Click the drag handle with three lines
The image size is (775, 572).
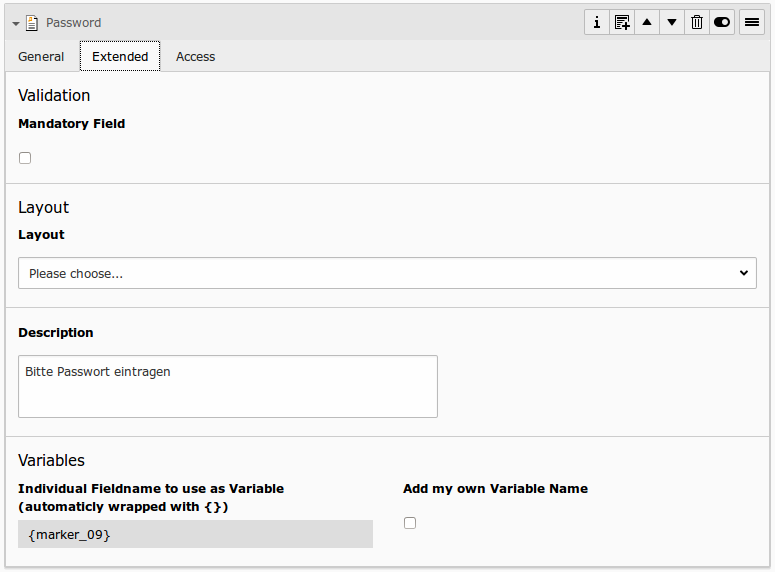coord(752,22)
